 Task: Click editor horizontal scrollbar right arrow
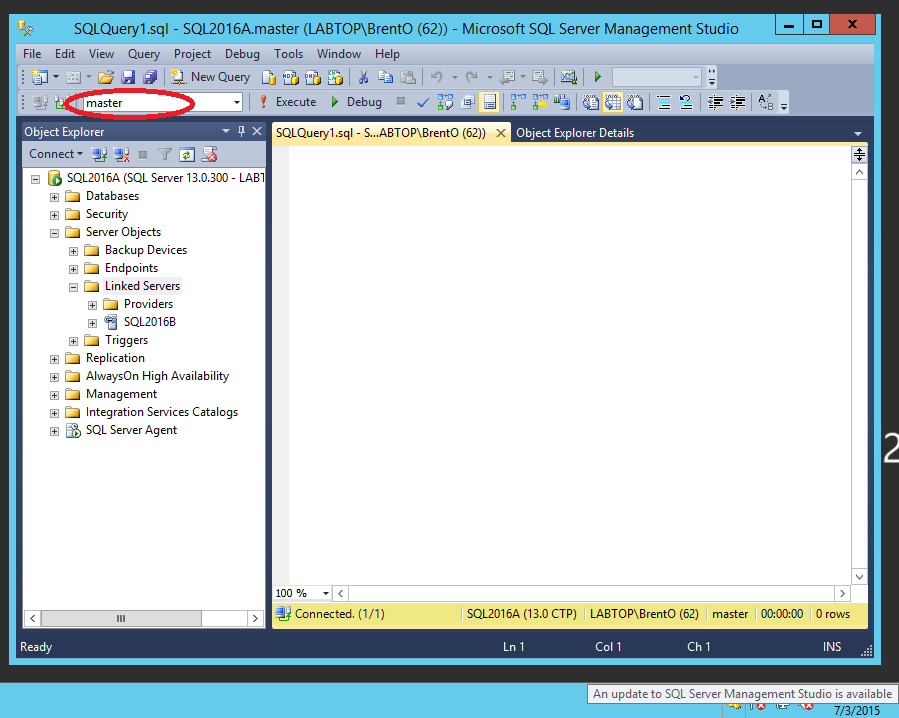pos(842,593)
